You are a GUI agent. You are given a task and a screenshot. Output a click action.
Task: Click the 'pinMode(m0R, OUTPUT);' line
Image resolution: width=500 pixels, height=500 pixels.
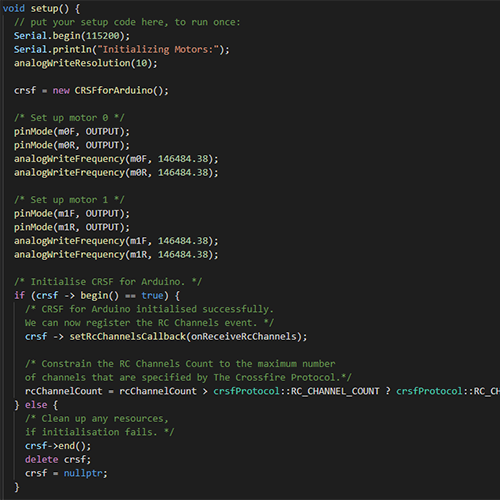pos(72,145)
